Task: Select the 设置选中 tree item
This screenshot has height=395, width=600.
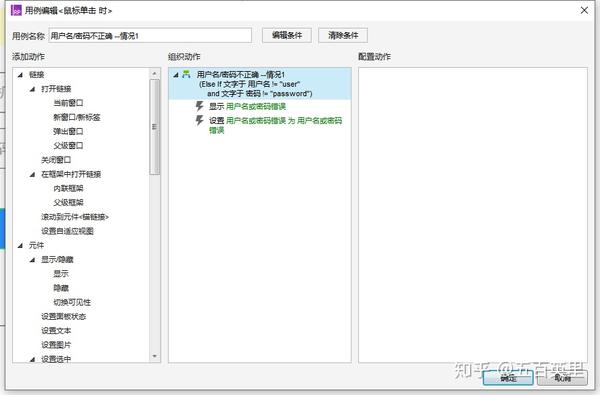Action: (56, 359)
